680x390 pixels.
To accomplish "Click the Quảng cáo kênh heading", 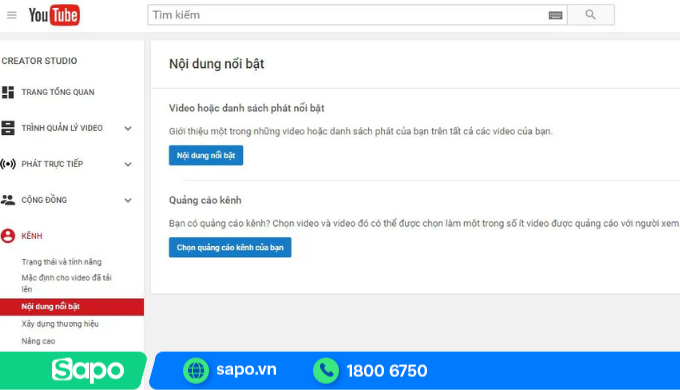I will 205,200.
